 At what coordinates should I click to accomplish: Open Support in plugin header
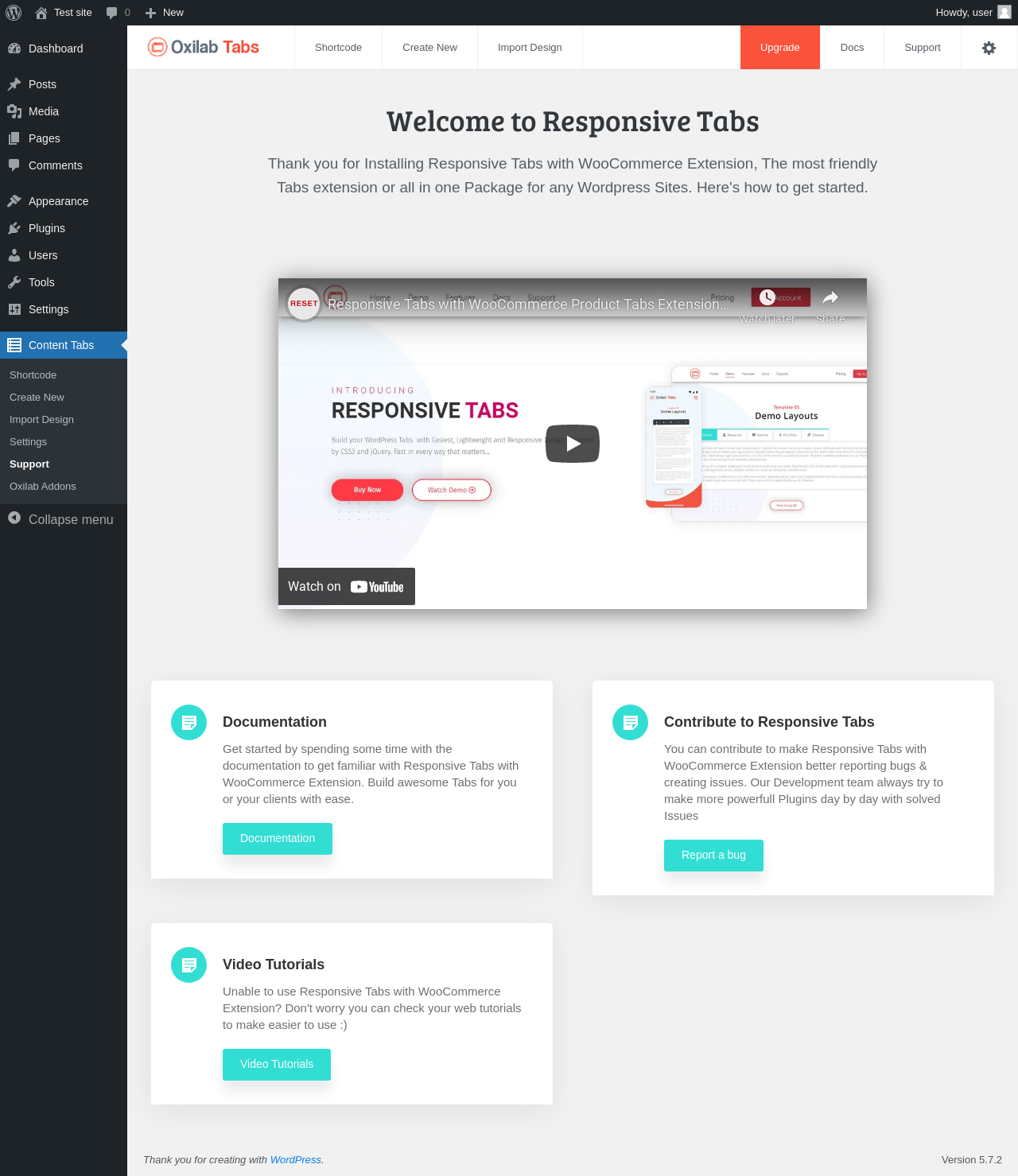click(x=923, y=48)
